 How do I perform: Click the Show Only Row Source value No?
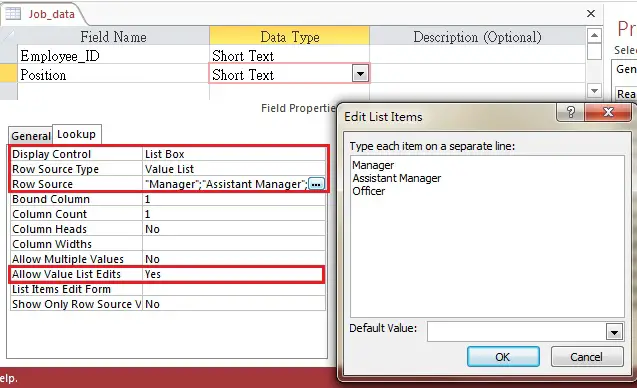coord(234,304)
